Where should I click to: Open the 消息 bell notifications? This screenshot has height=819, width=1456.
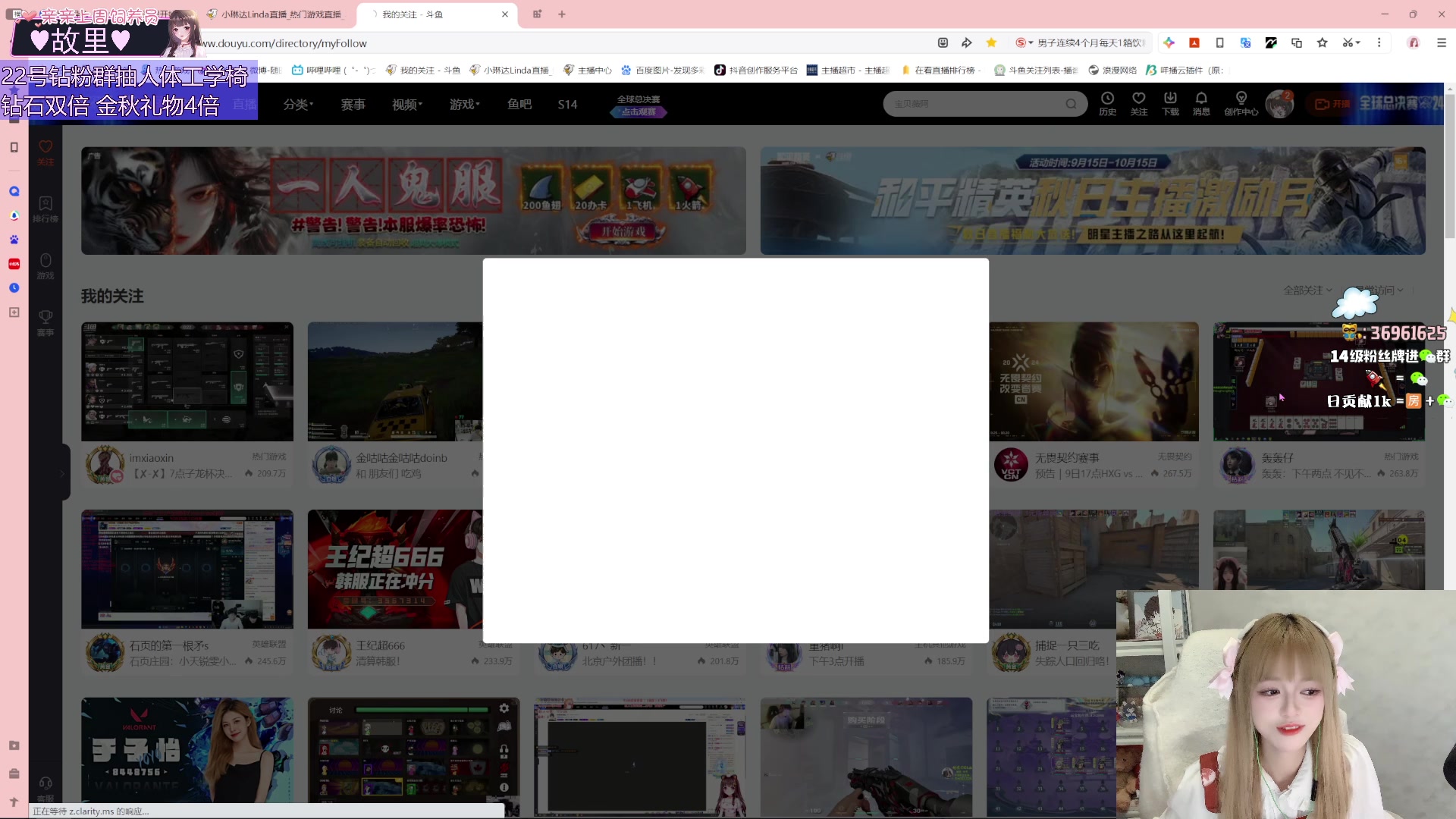tap(1201, 103)
